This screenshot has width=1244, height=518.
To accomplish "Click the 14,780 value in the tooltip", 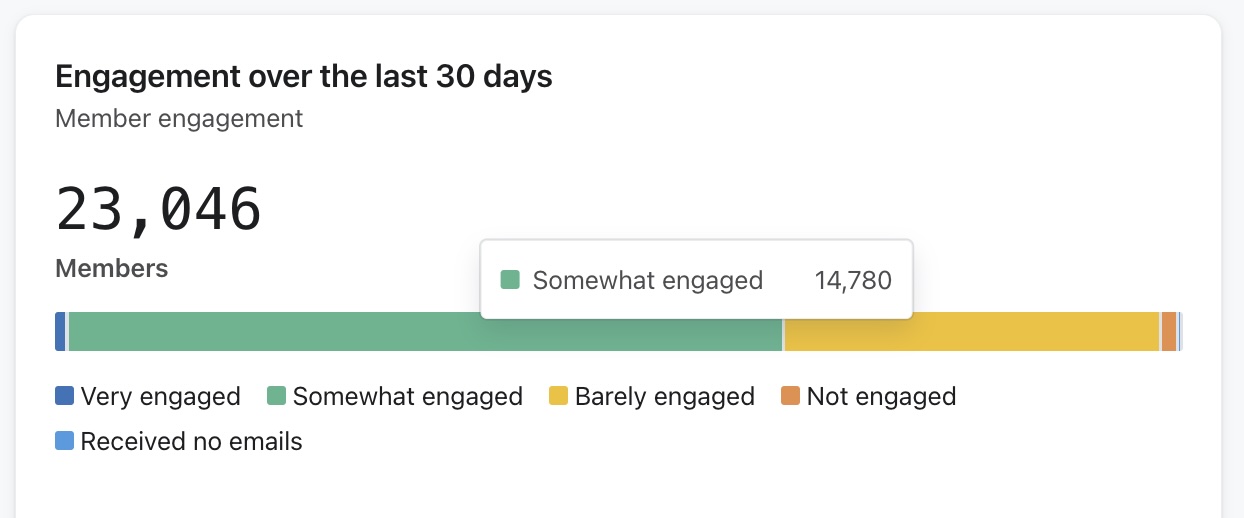I will (x=852, y=280).
